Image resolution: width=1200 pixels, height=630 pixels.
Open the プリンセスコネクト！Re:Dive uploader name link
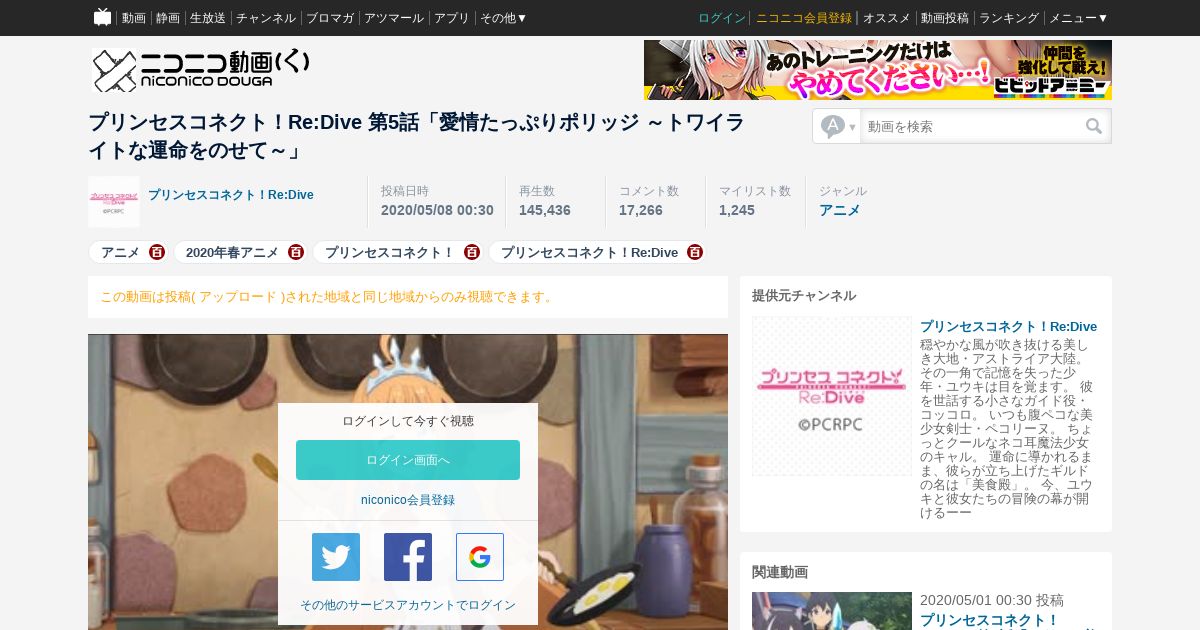coord(231,195)
